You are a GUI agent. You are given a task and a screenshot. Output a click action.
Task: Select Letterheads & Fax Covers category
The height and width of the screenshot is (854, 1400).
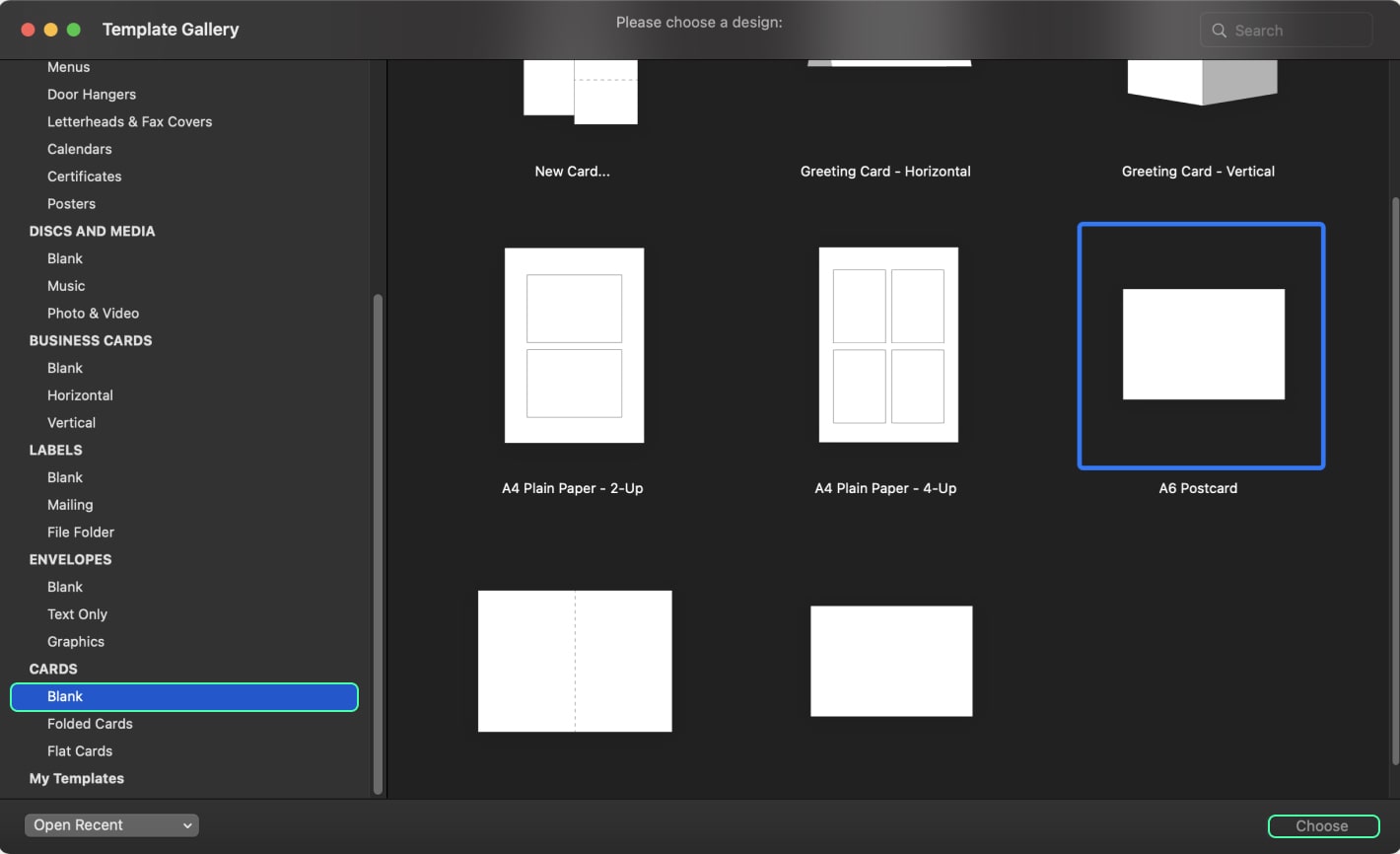pyautogui.click(x=129, y=122)
